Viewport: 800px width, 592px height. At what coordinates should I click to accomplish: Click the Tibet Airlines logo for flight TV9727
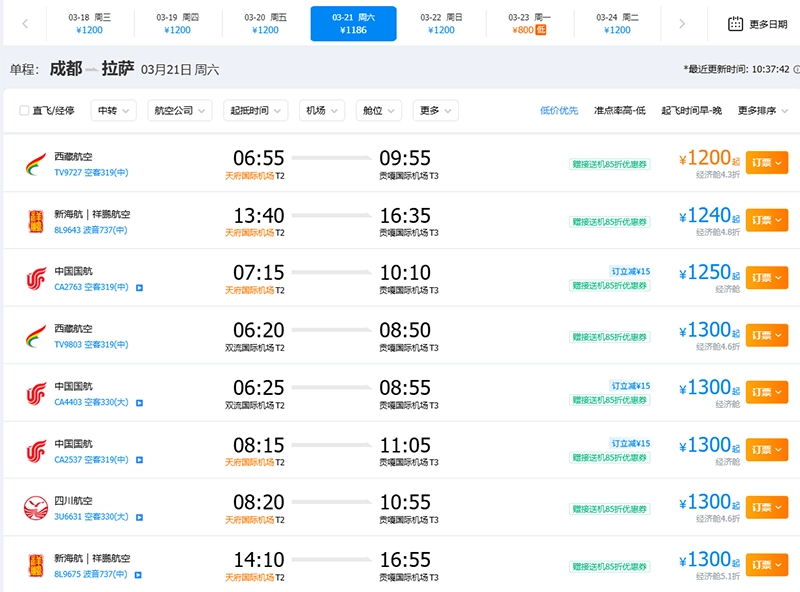pyautogui.click(x=36, y=163)
